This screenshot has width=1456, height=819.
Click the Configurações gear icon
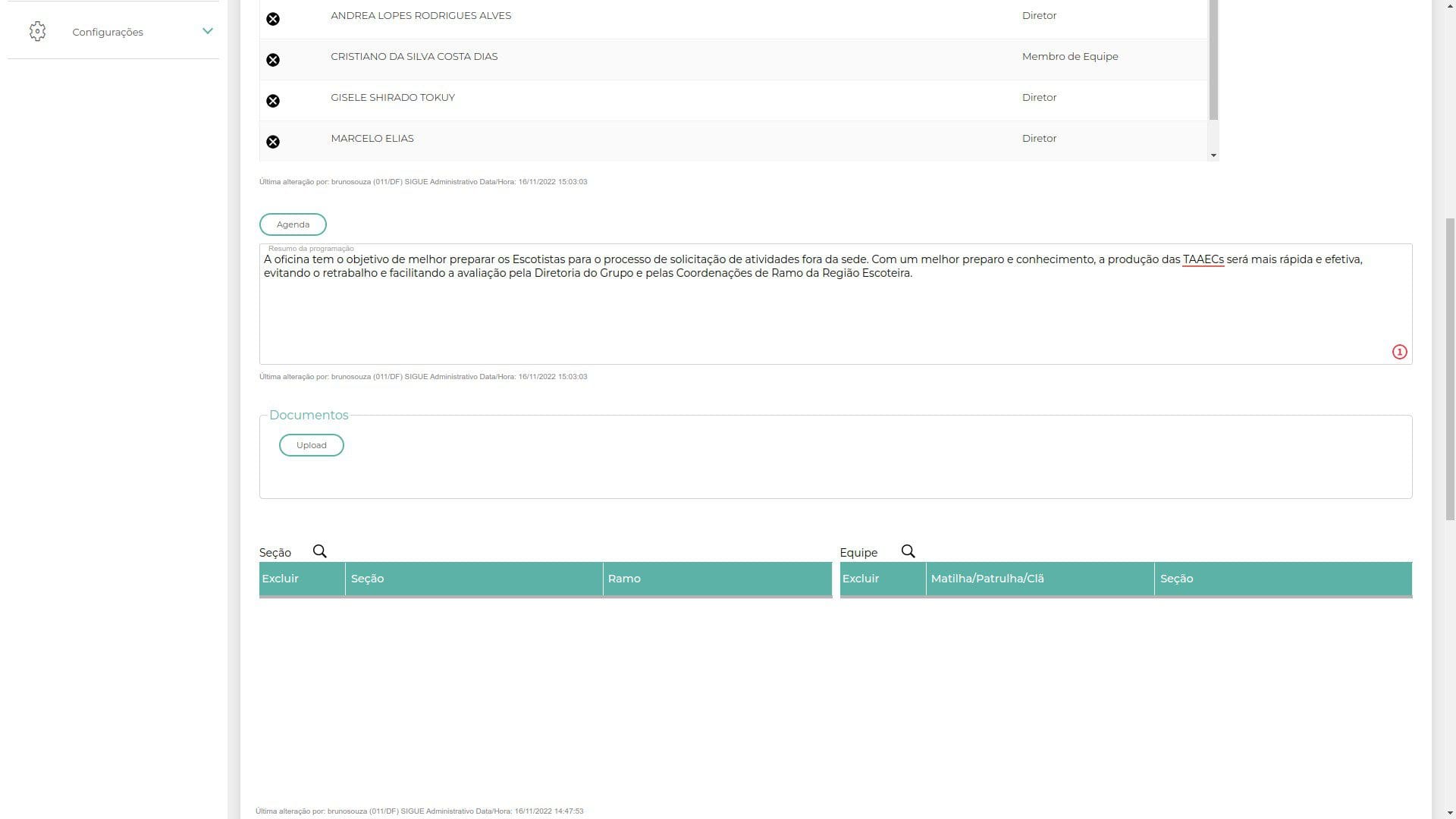[x=38, y=31]
